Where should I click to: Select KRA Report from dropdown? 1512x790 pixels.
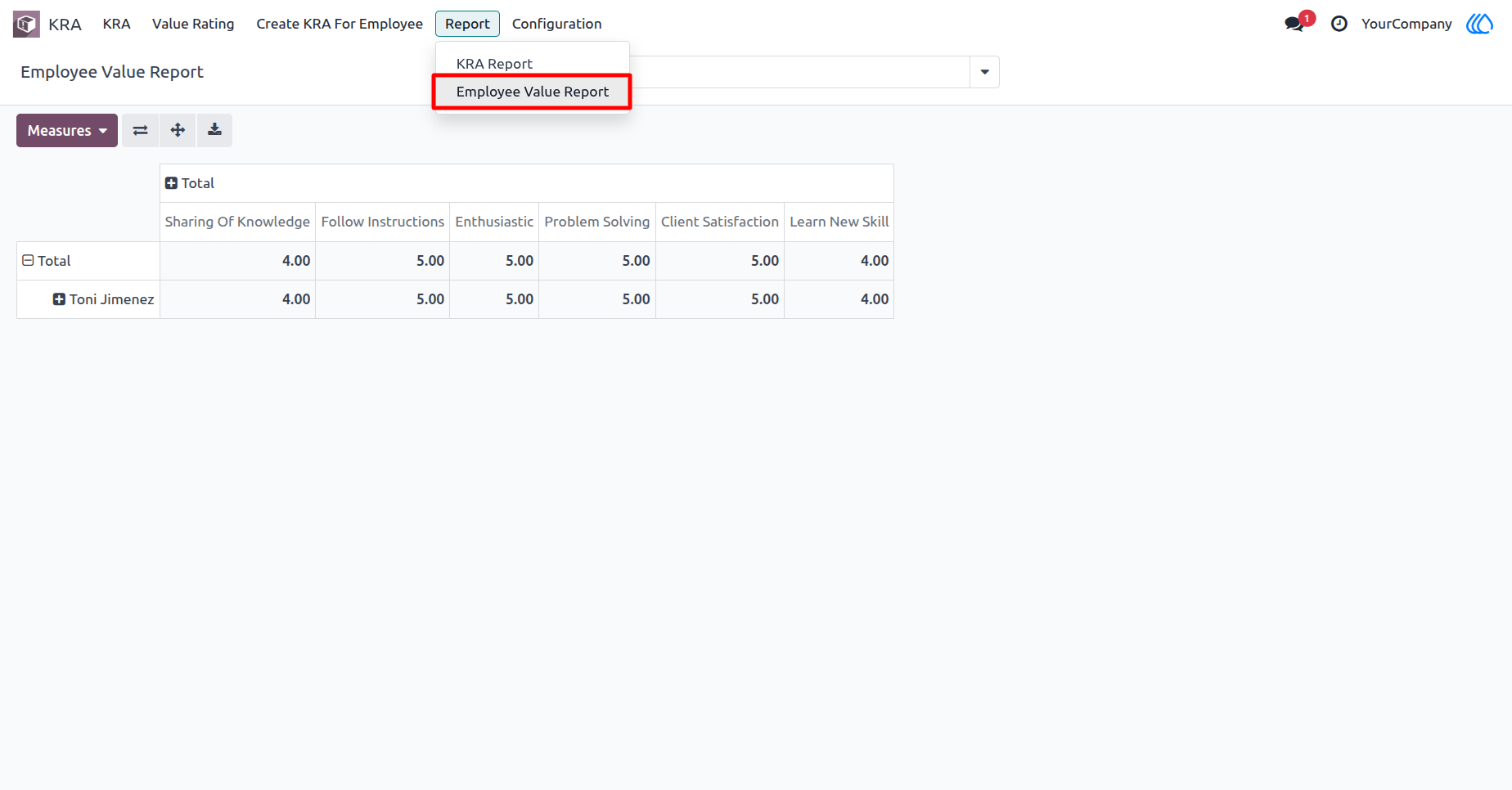pyautogui.click(x=533, y=64)
